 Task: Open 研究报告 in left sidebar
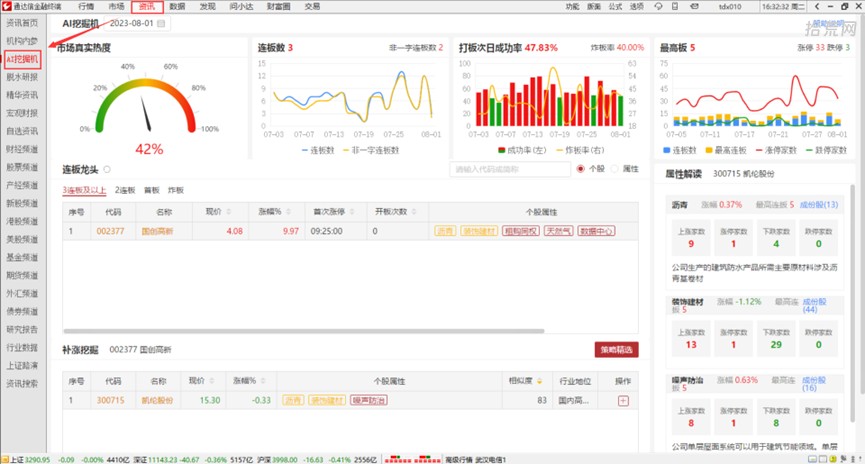(x=22, y=329)
